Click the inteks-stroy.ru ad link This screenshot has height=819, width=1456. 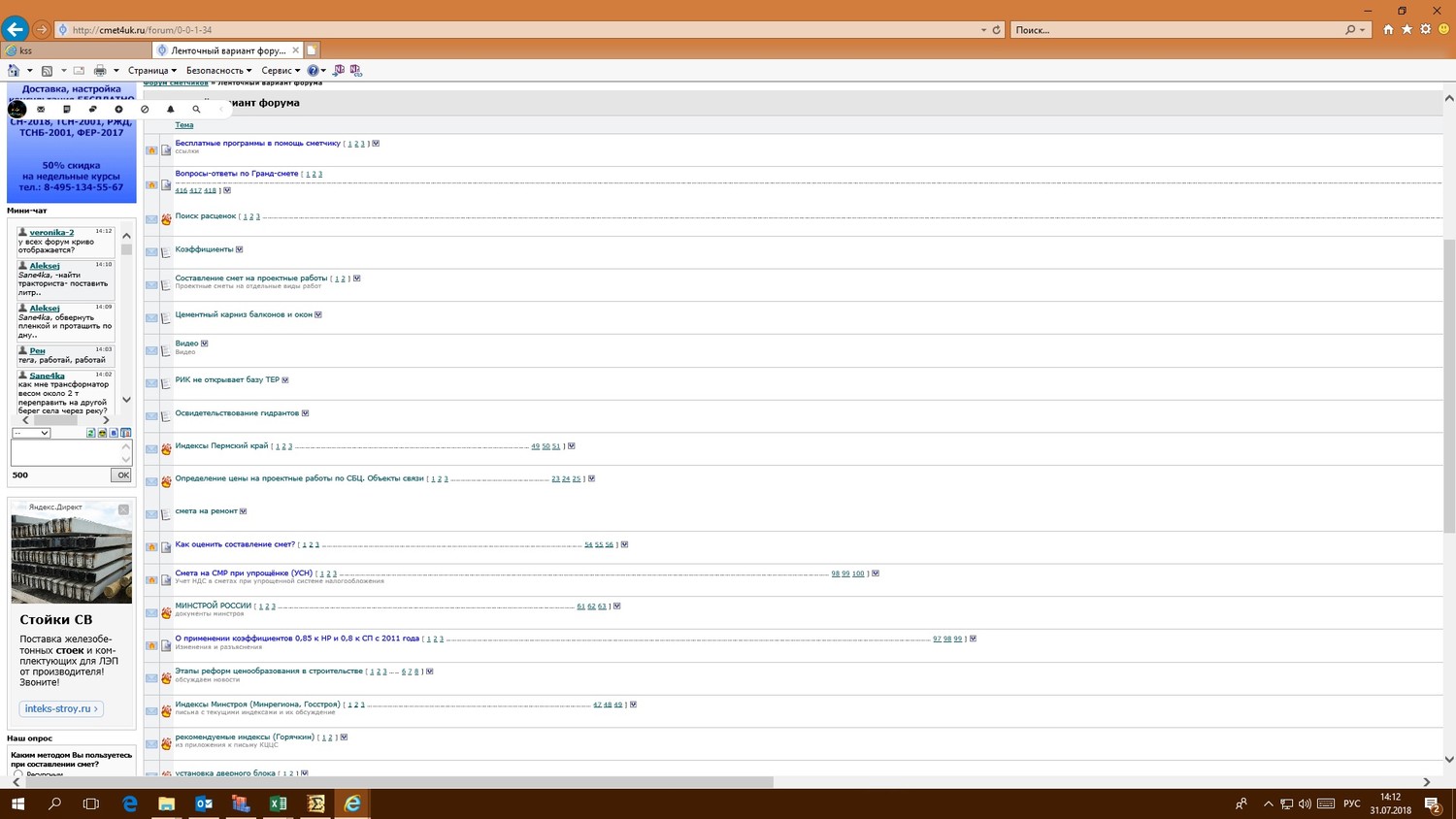(x=61, y=708)
